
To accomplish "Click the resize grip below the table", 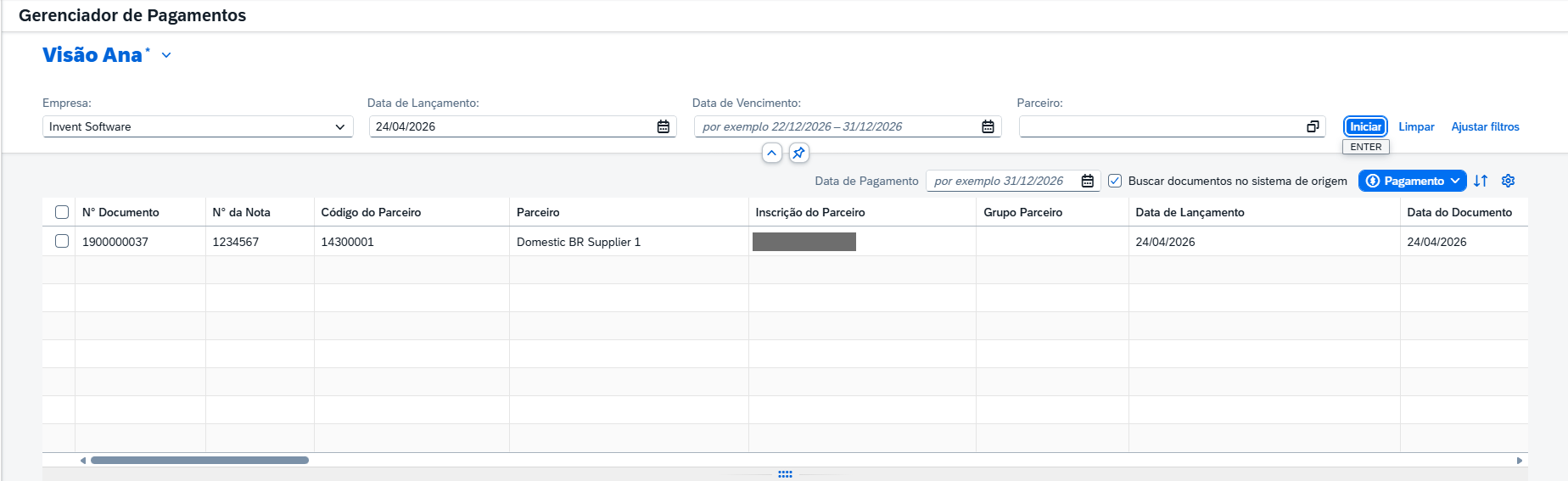I will 785,474.
